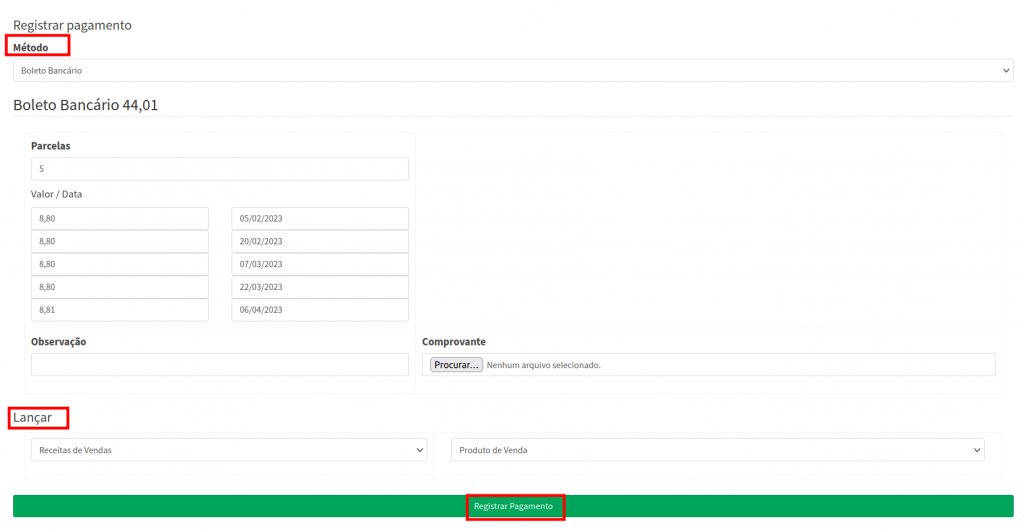The height and width of the screenshot is (532, 1024).
Task: Click the 07/03/2023 date field
Action: [320, 264]
